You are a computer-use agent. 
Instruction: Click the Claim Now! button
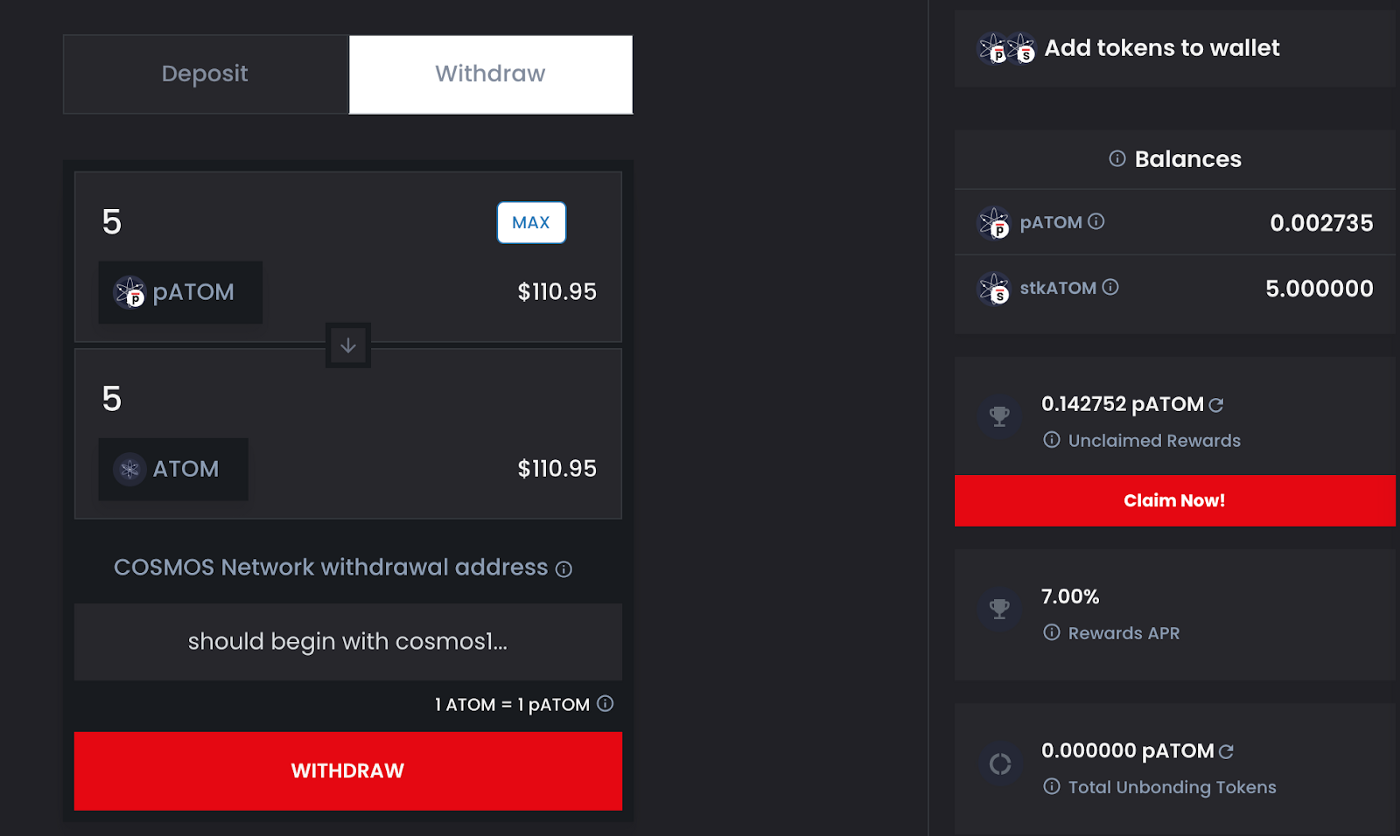tap(1174, 500)
